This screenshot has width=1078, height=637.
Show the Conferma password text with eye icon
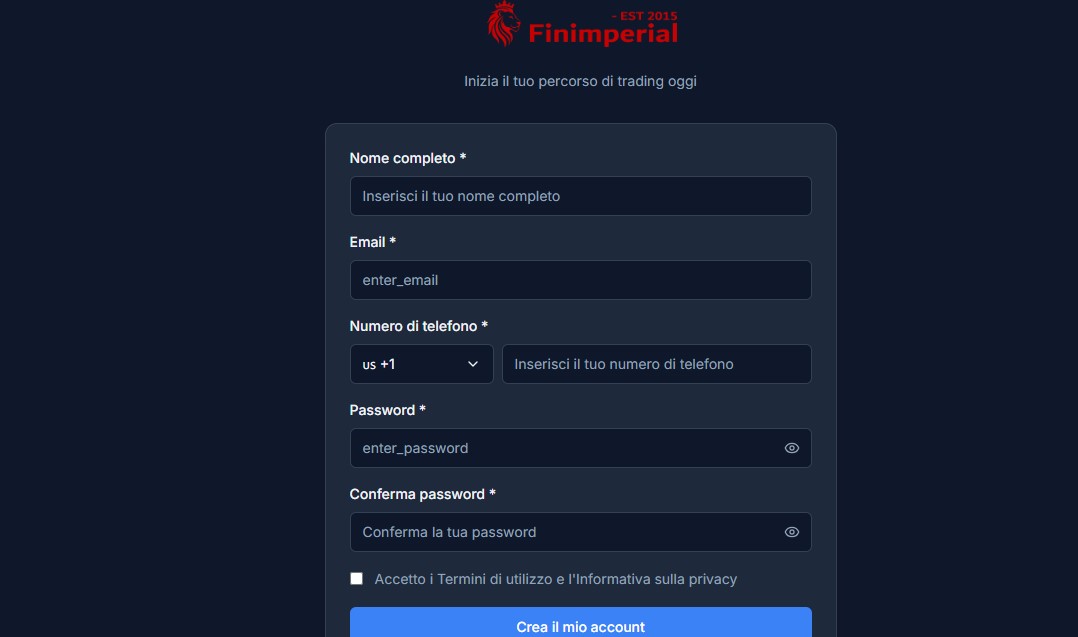[791, 532]
